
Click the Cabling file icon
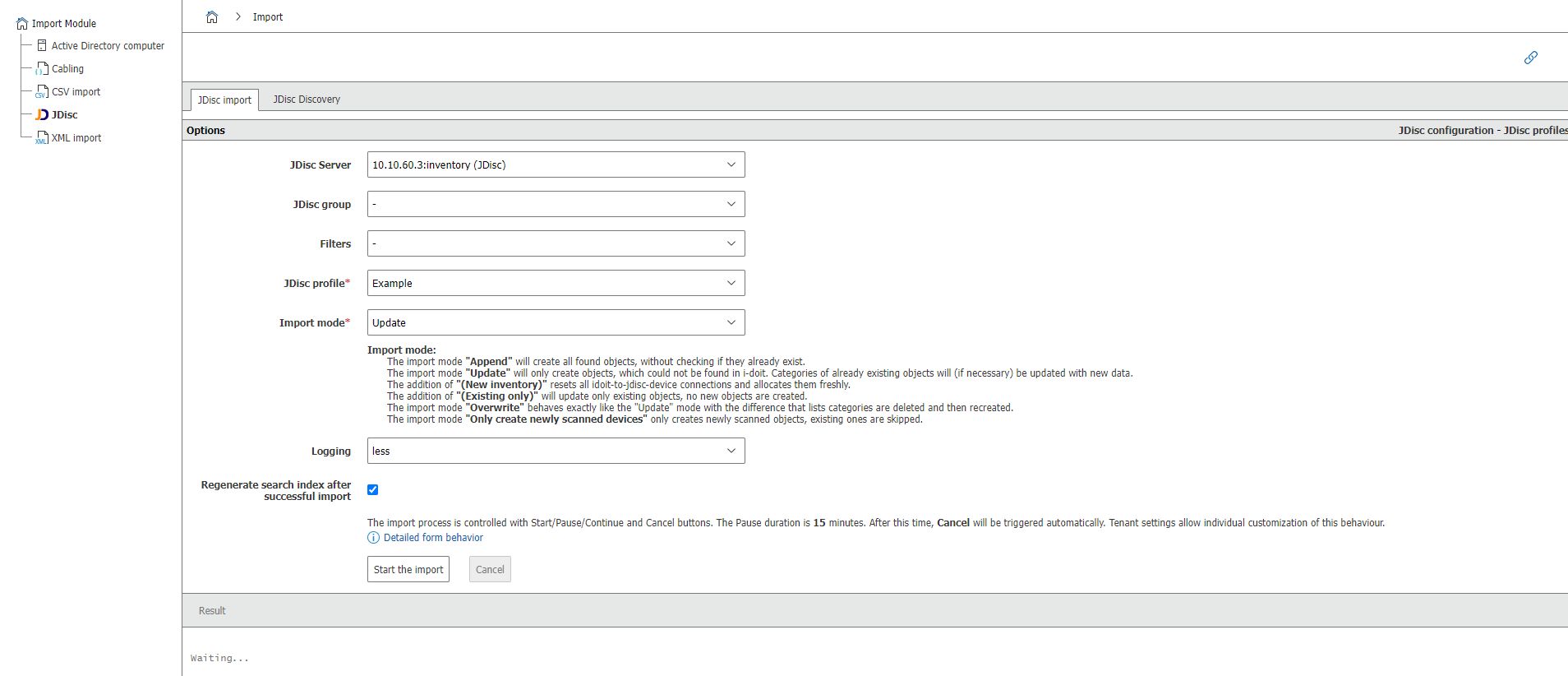pos(42,68)
